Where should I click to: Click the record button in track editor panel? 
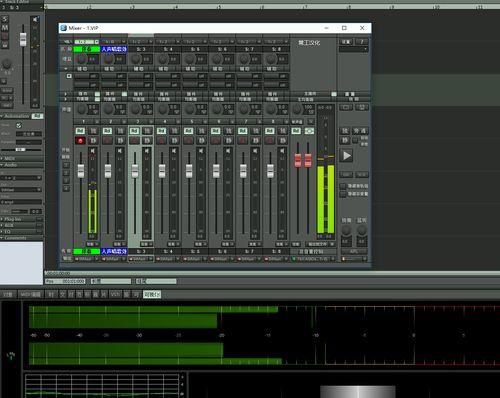point(5,36)
